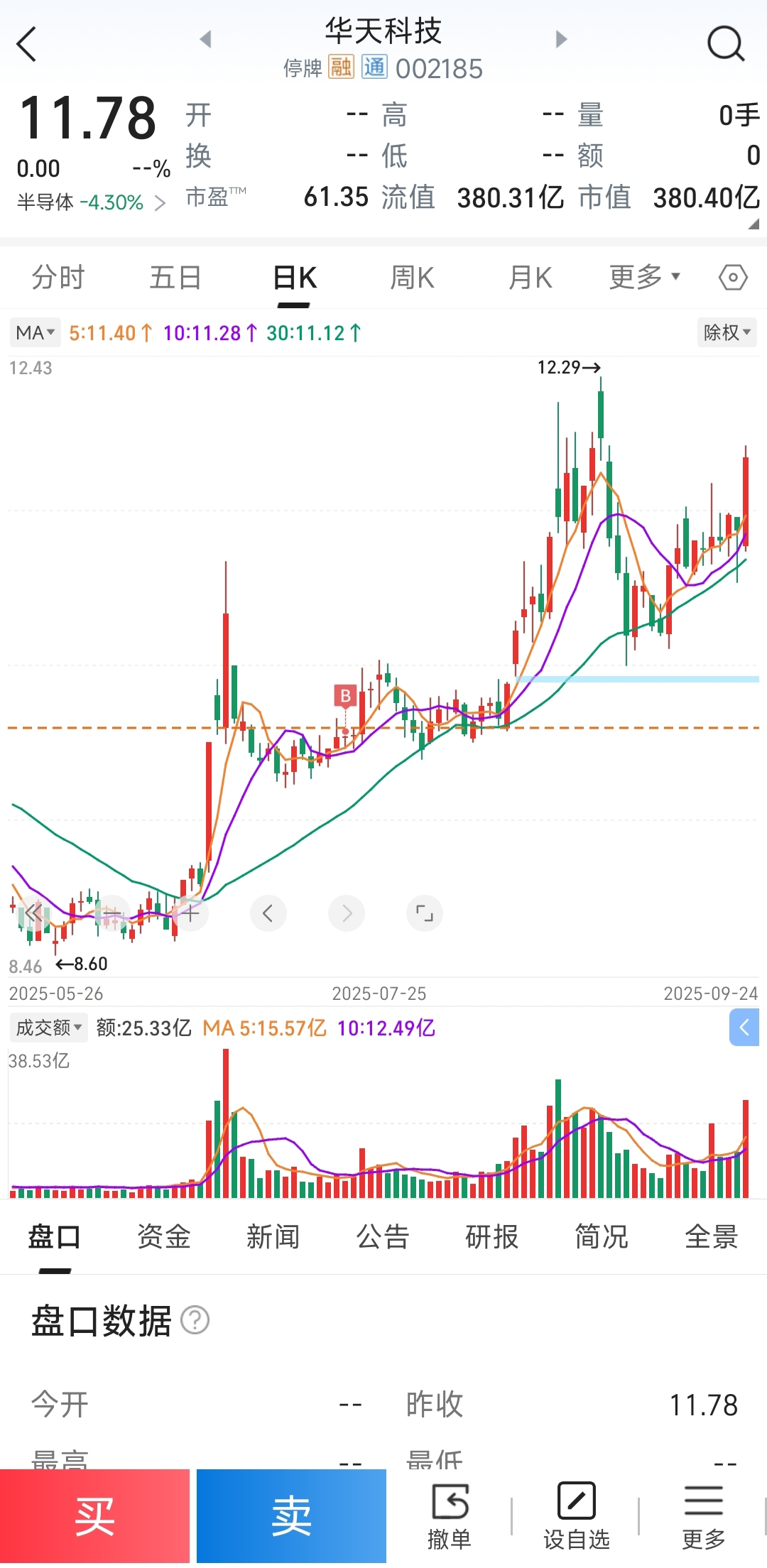This screenshot has width=767, height=1568.
Task: Tap the 10:12.49亿 volume average
Action: tap(386, 1028)
